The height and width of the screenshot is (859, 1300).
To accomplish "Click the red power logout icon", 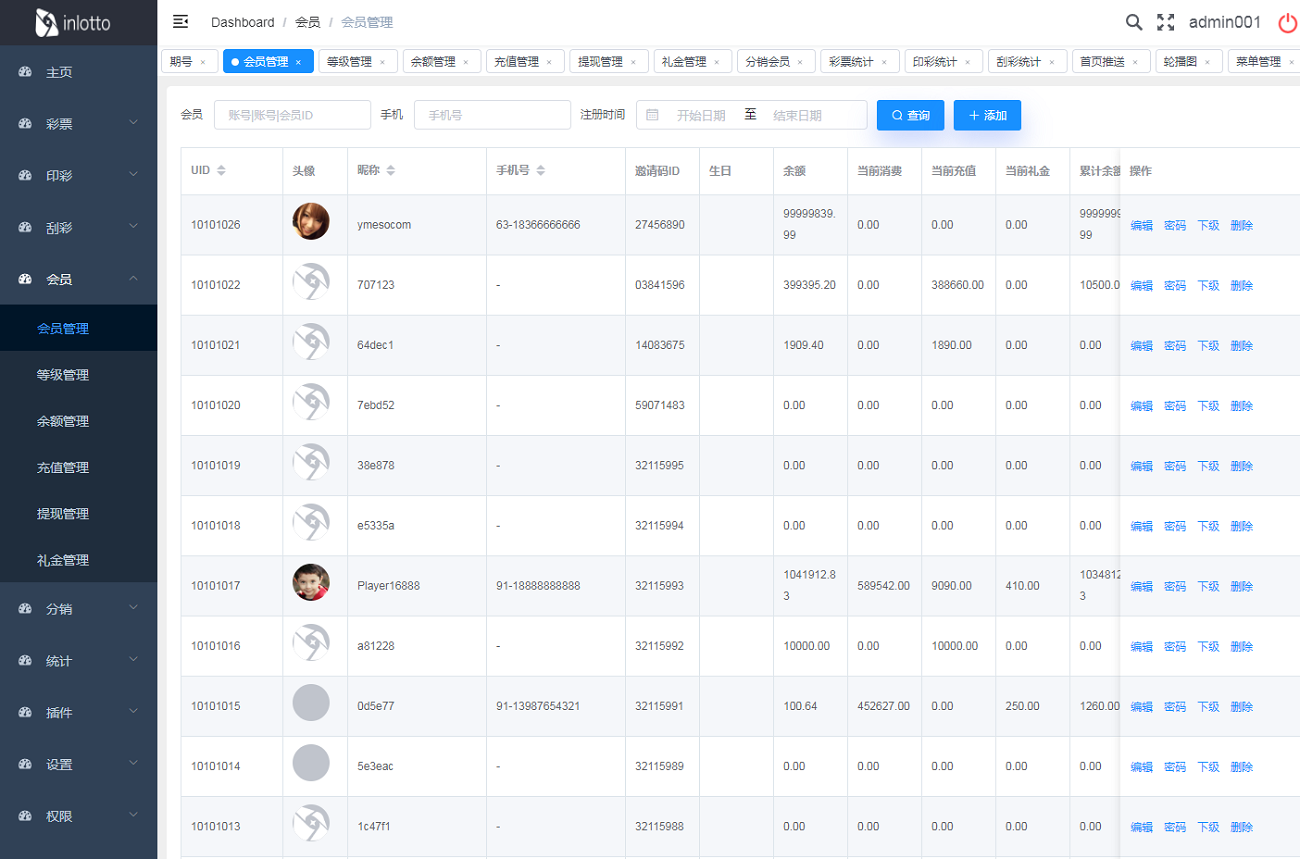I will 1287,22.
